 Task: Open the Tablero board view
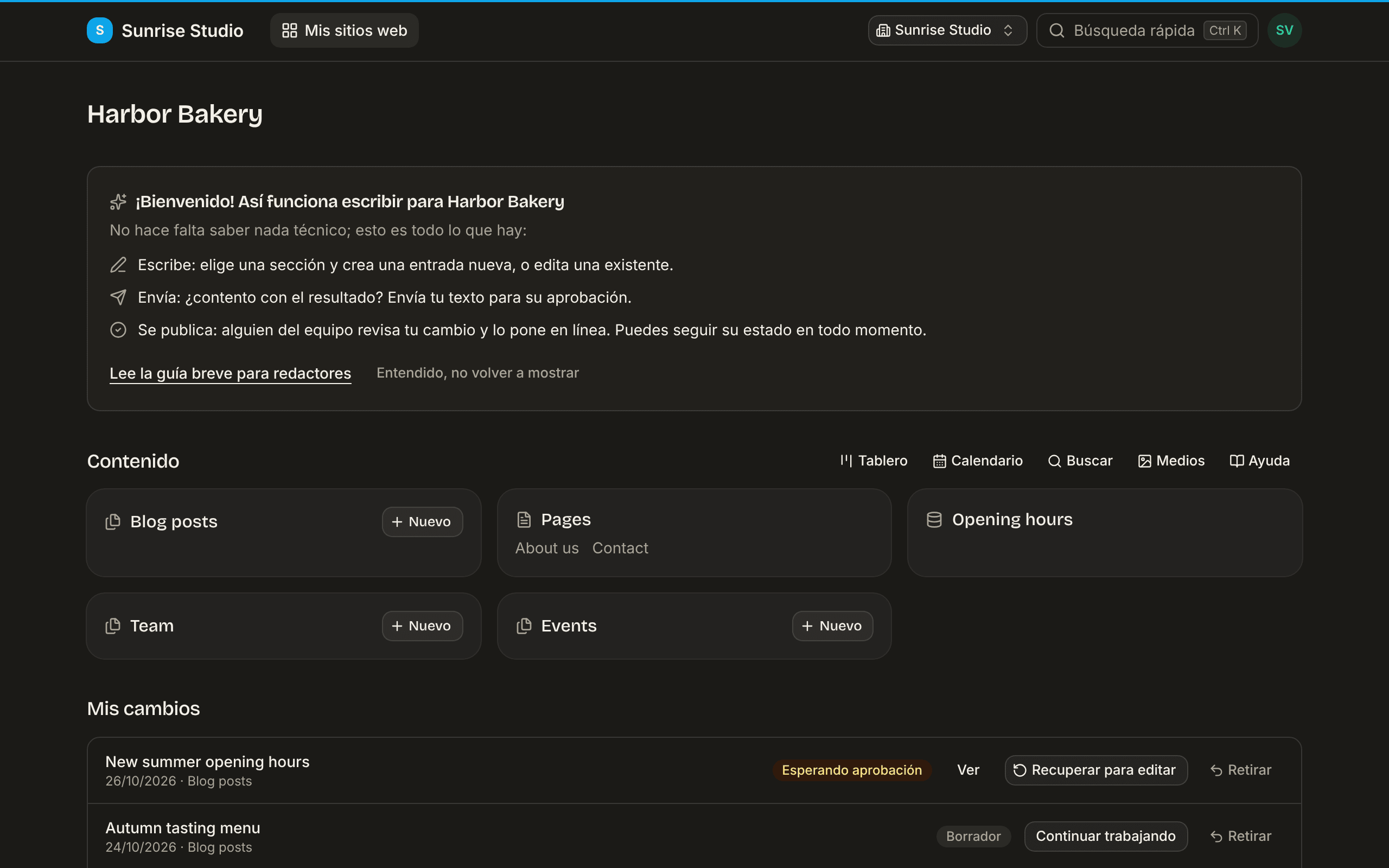(x=874, y=461)
